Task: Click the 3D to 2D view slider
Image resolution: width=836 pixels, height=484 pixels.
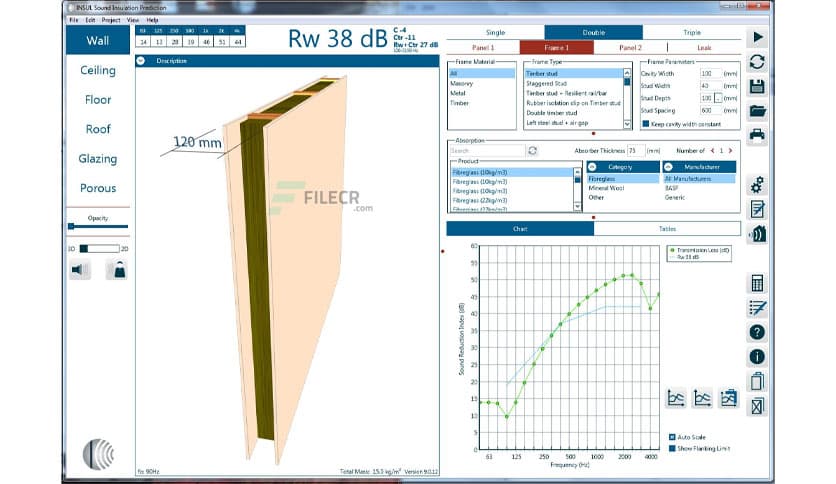Action: pyautogui.click(x=99, y=248)
